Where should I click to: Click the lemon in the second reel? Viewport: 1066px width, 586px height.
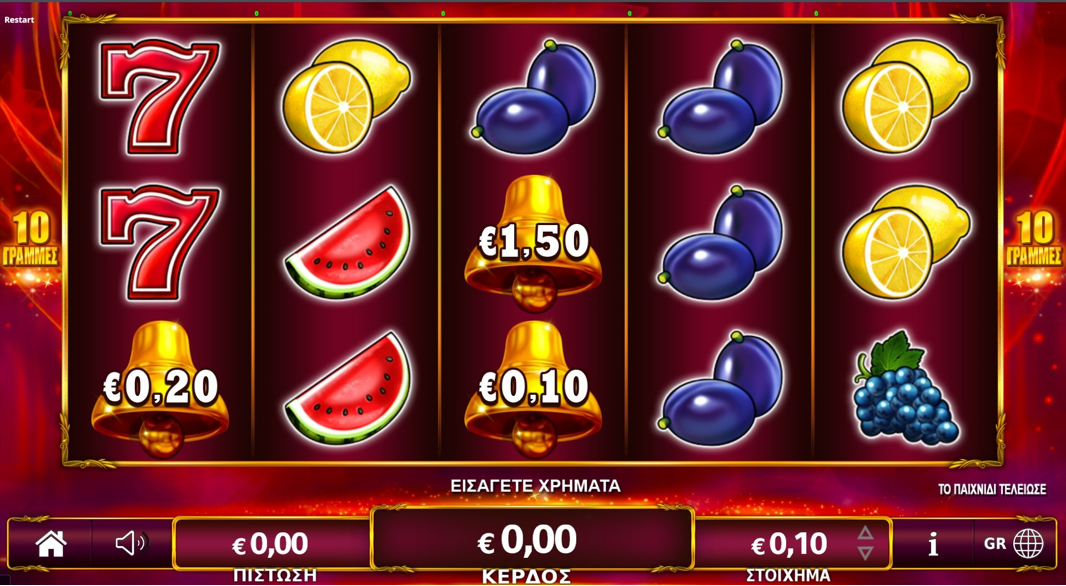point(347,95)
